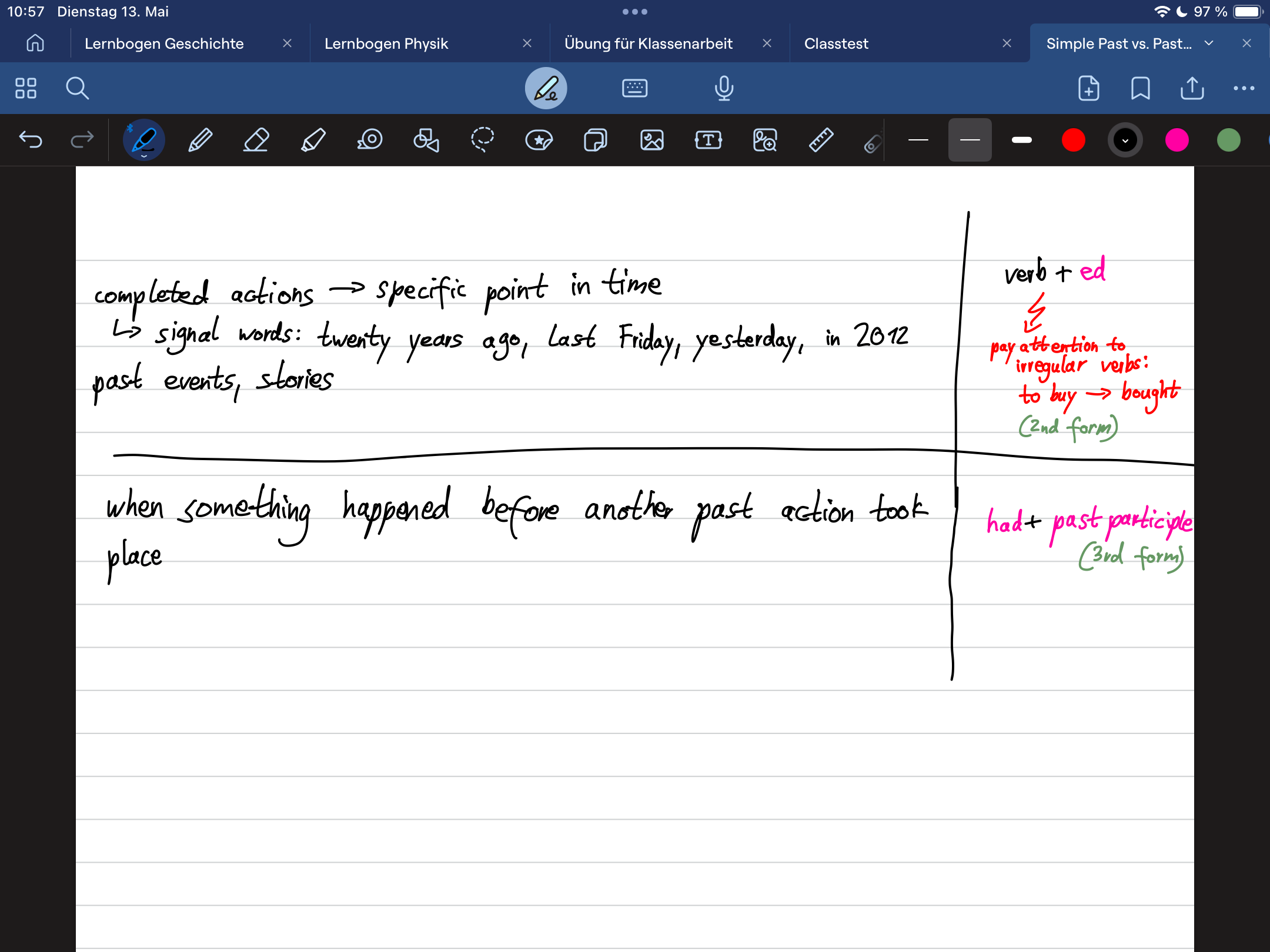Activate the ruler tool
1270x952 pixels.
[821, 140]
